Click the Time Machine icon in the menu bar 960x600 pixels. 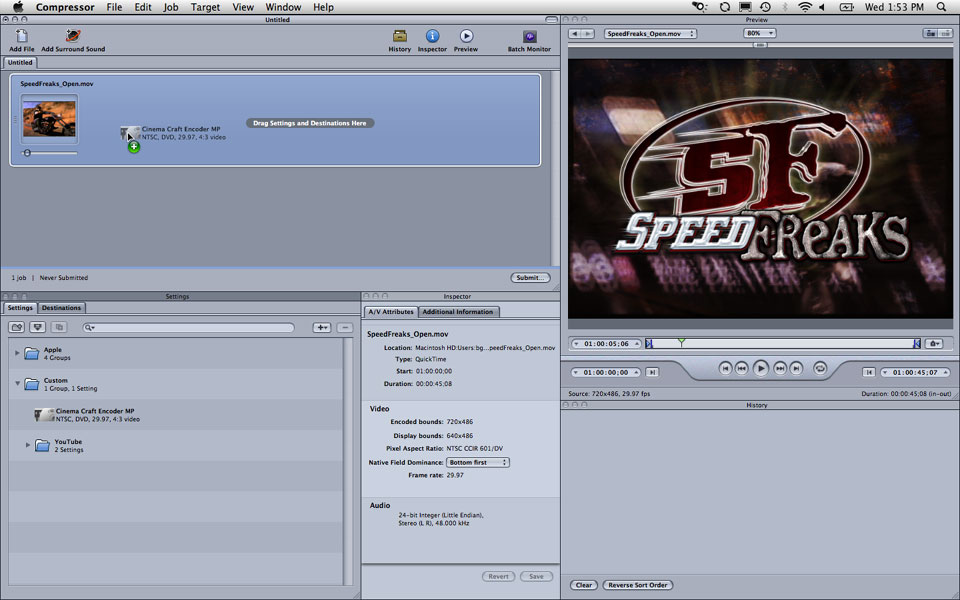(x=765, y=7)
